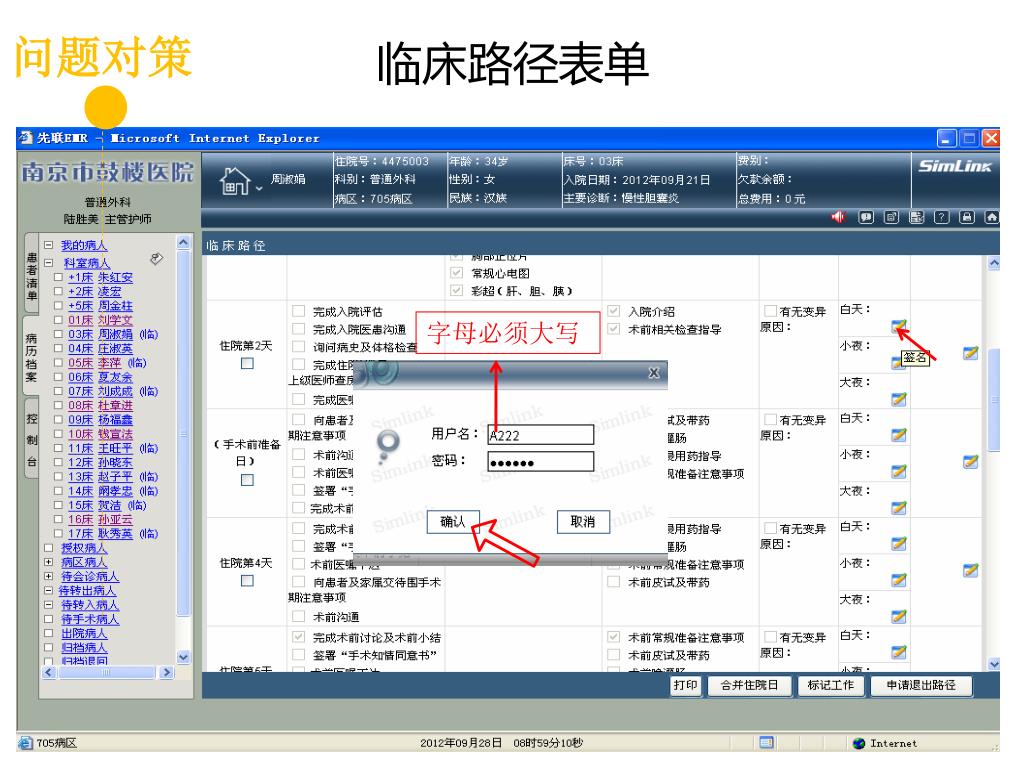Expand the 病区病人 tree node
The width and height of the screenshot is (1024, 768).
(x=48, y=562)
